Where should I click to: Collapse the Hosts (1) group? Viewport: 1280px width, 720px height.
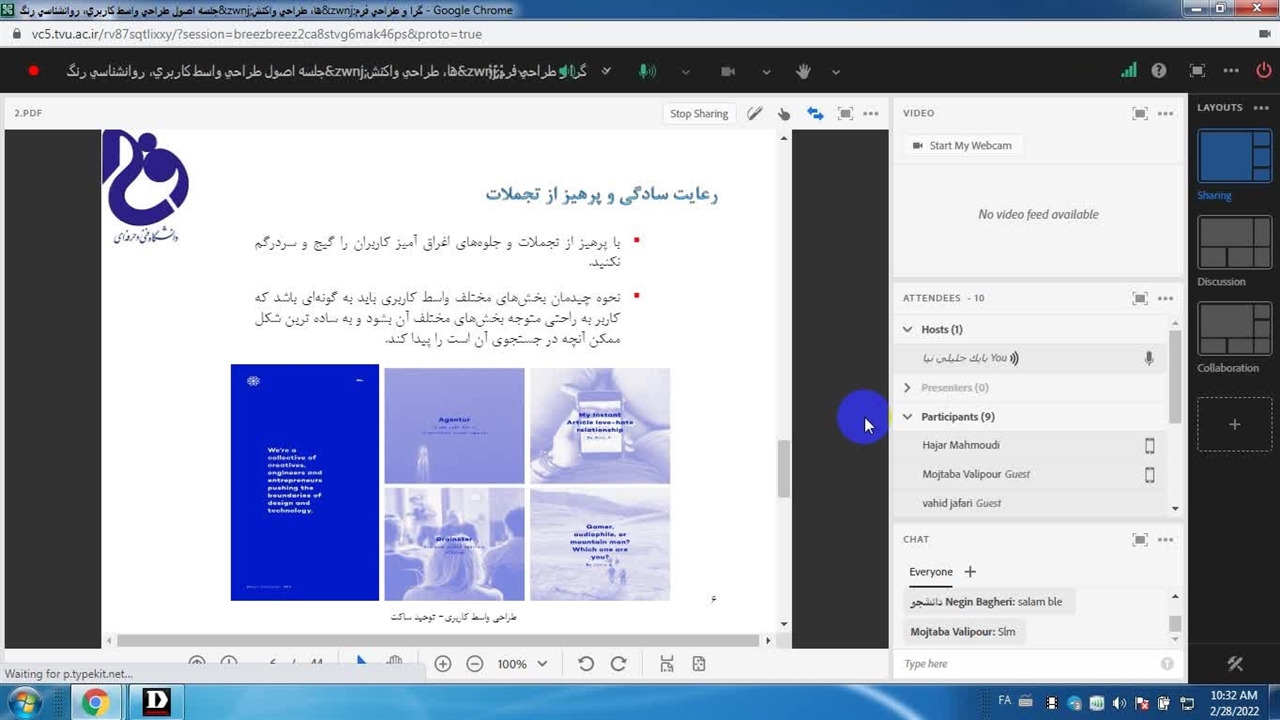pyautogui.click(x=908, y=329)
